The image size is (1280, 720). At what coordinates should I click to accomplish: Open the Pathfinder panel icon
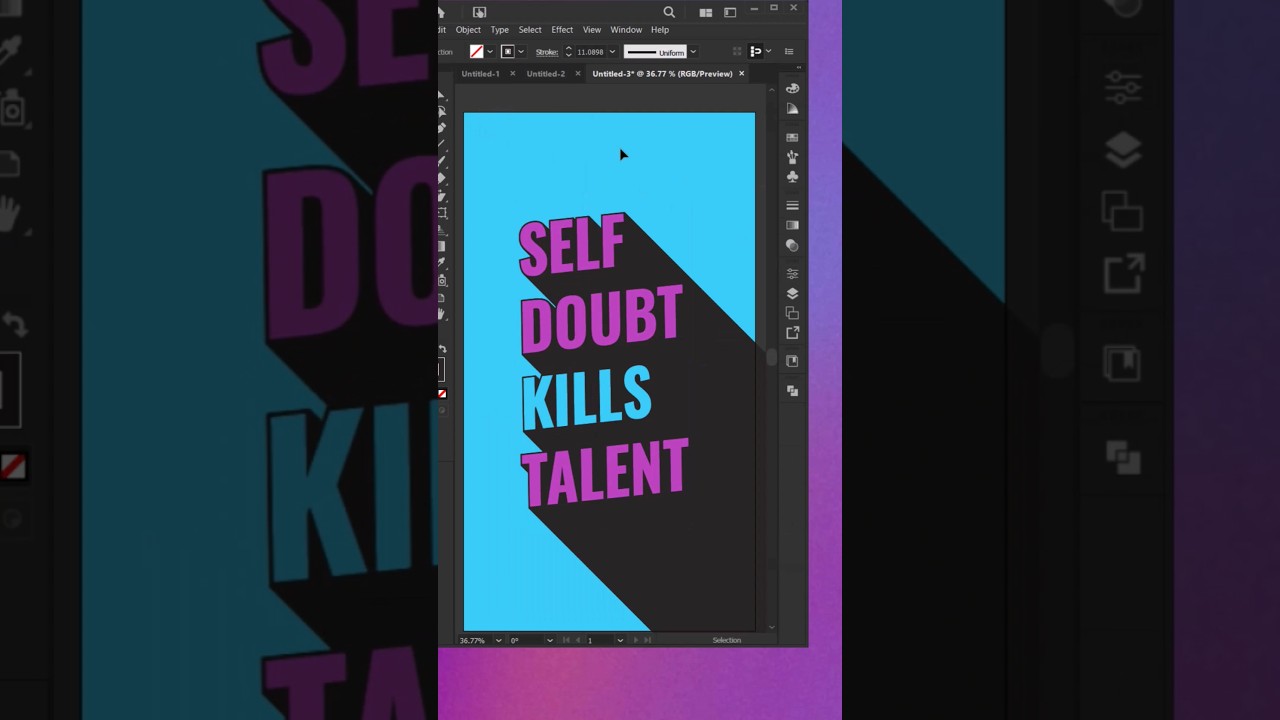(793, 391)
